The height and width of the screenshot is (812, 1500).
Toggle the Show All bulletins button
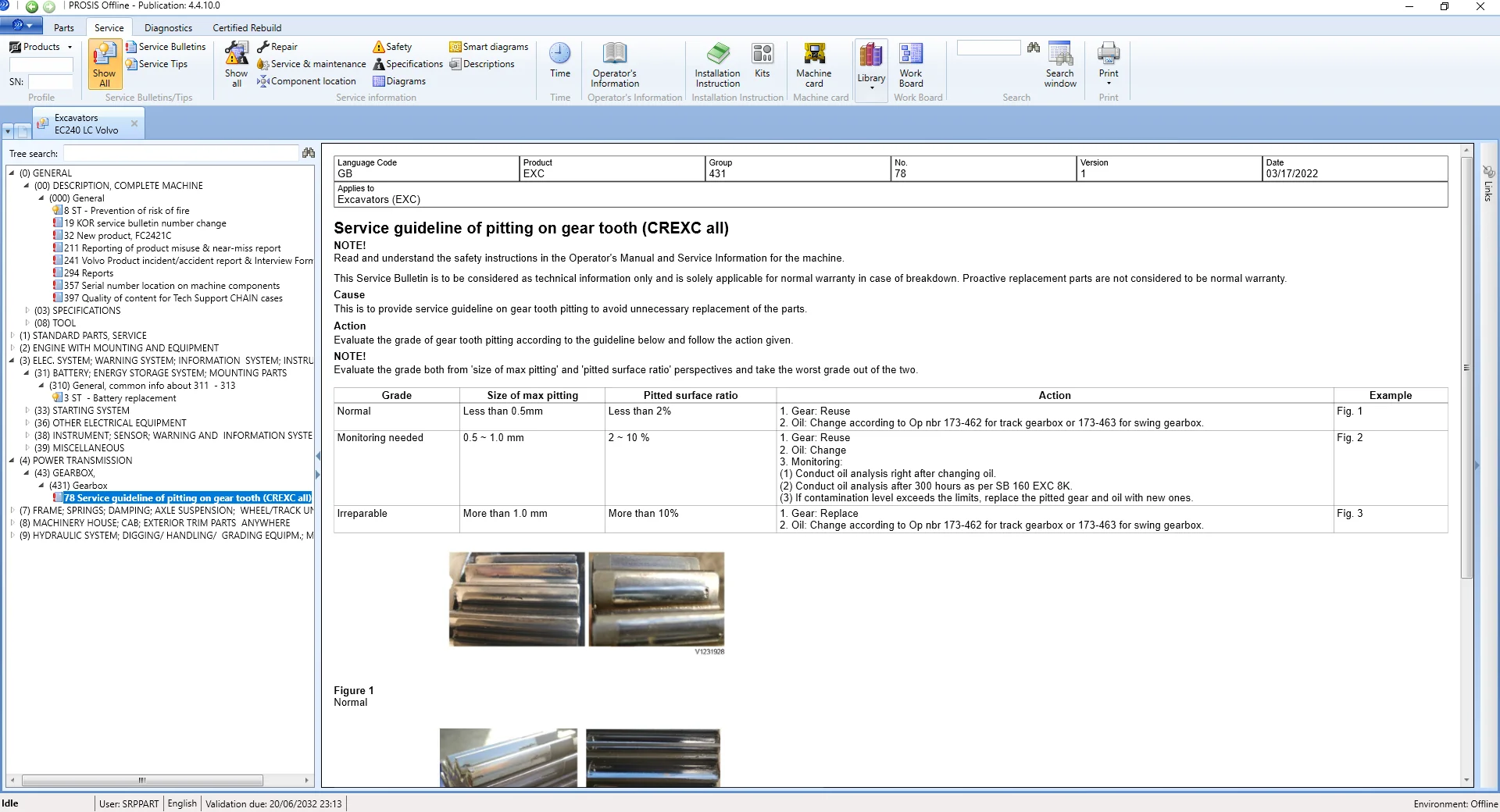click(105, 65)
